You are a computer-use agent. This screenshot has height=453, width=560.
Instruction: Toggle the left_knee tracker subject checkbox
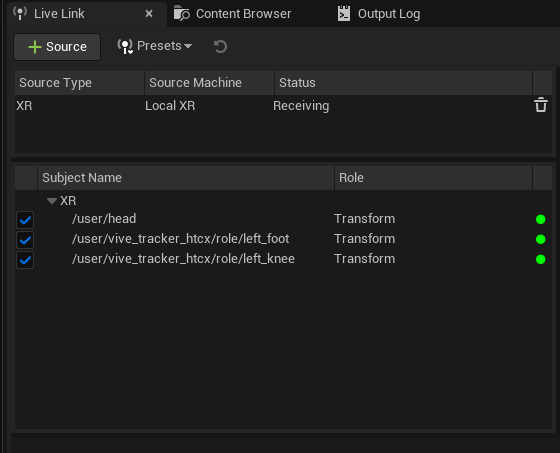click(x=25, y=259)
